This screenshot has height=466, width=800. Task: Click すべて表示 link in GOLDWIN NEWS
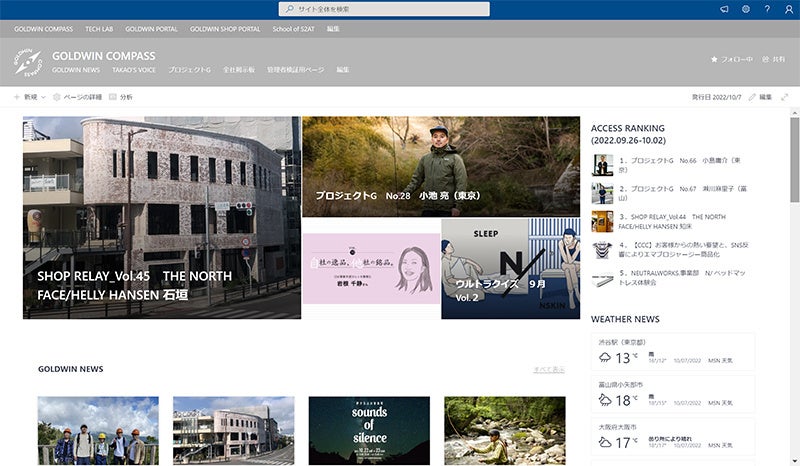click(549, 370)
